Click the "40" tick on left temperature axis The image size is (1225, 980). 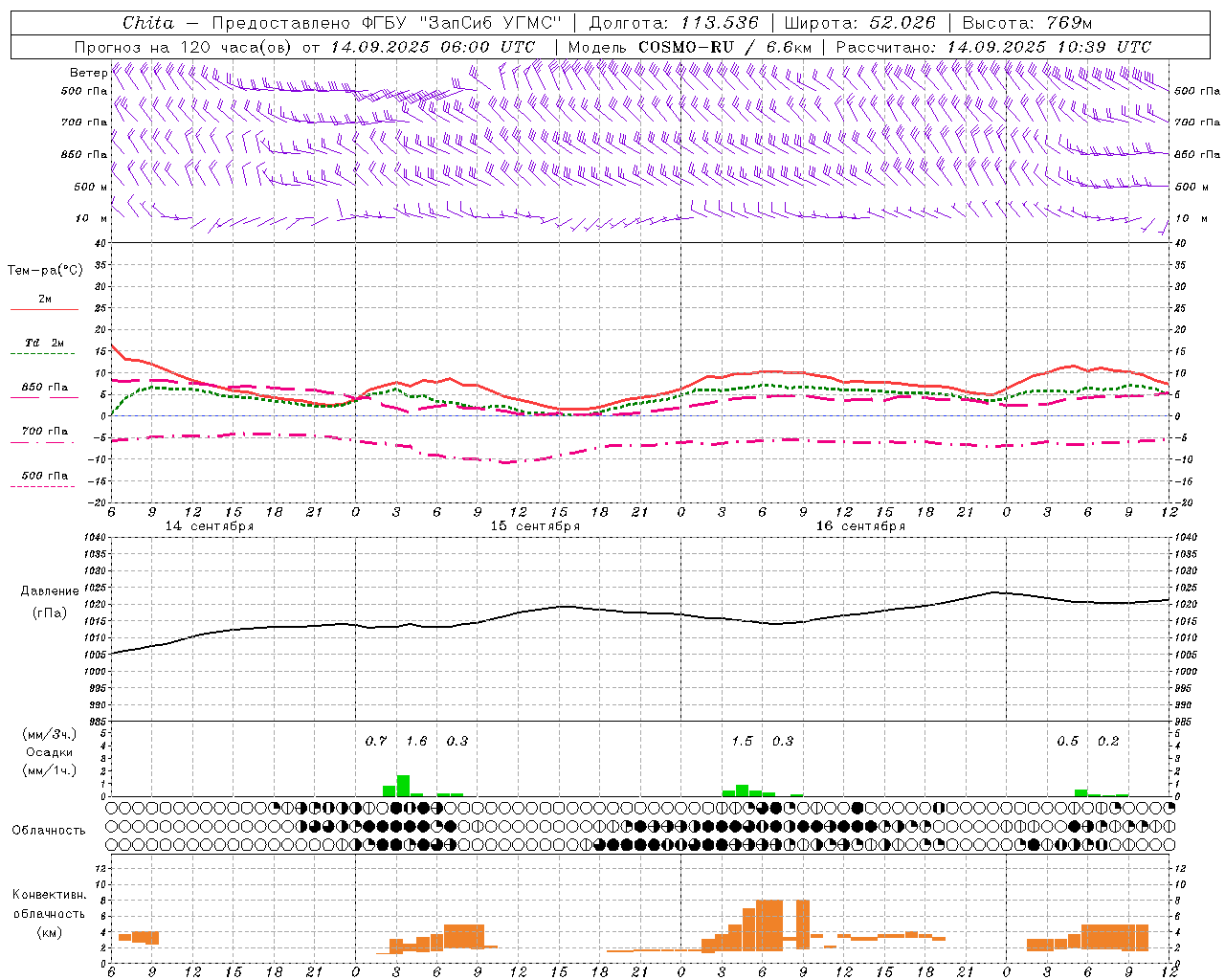point(100,243)
